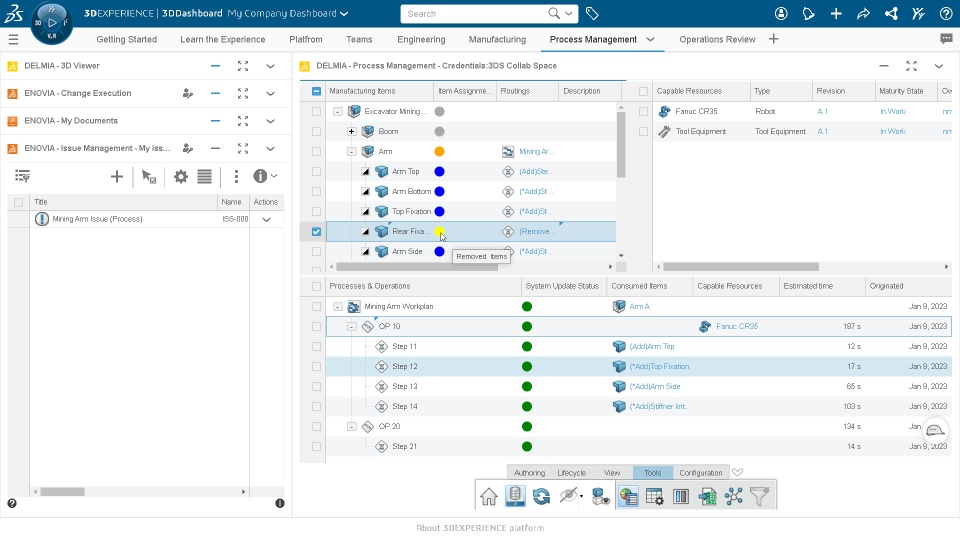Click the hidden eye icon in bottom toolbar
Screen dimensions: 960x540
point(568,496)
